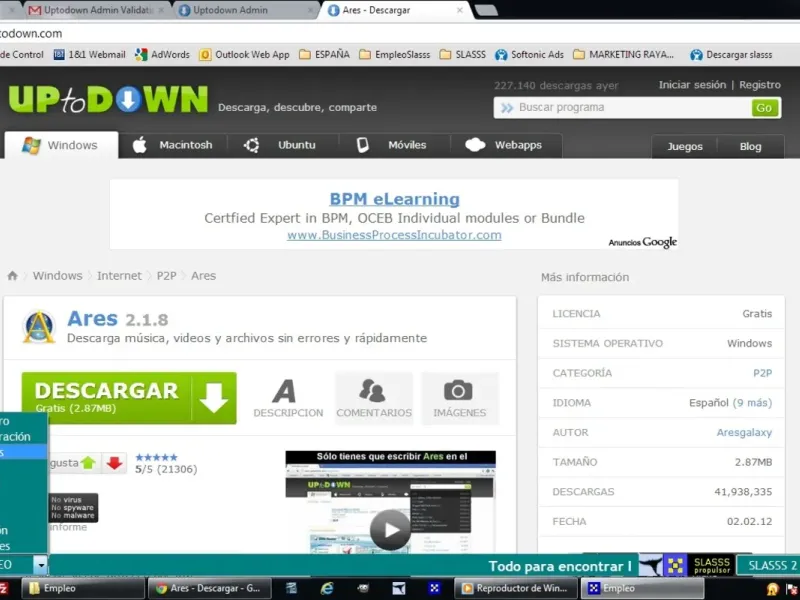Click the 41,938,335 downloads value
800x600 pixels.
click(743, 492)
